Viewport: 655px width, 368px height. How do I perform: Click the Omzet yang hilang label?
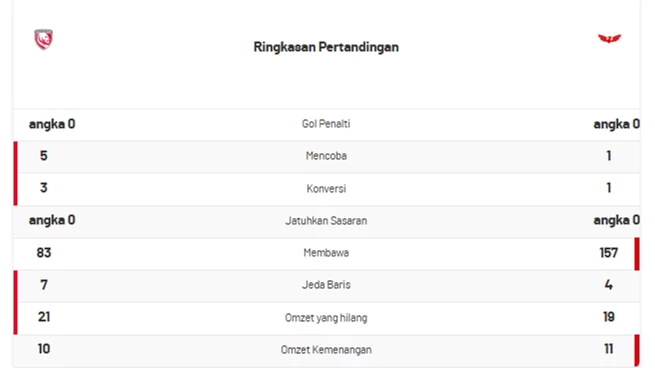tap(326, 317)
